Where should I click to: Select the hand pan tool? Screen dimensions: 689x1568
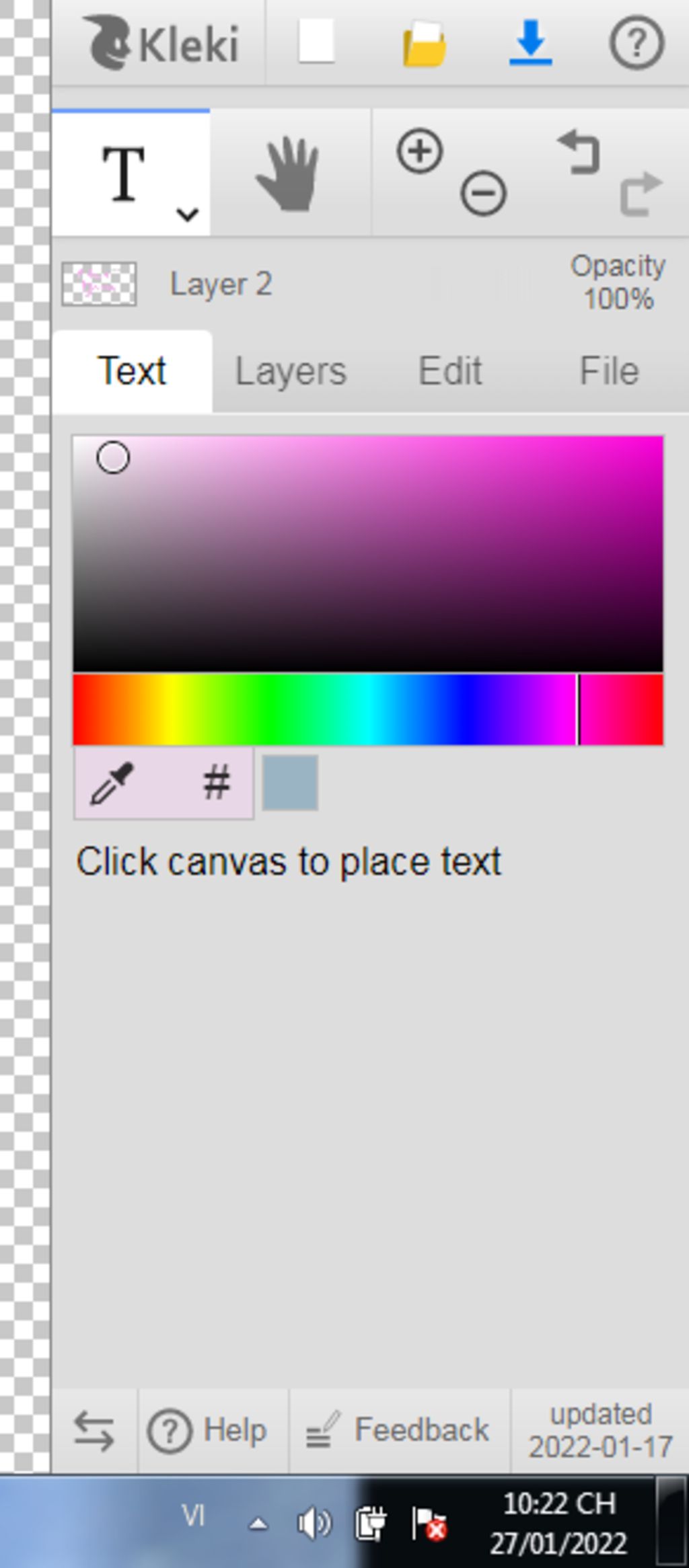(288, 173)
